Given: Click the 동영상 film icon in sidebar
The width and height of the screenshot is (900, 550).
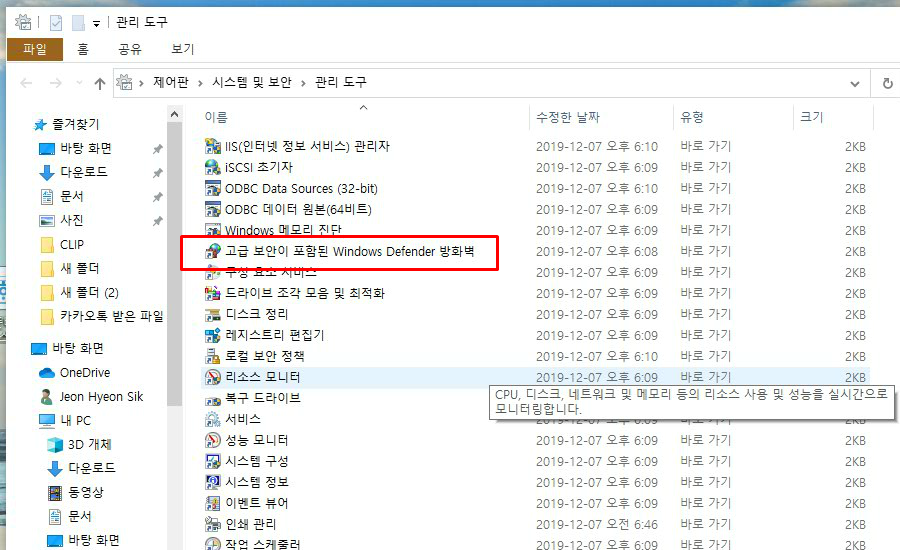Looking at the screenshot, I should point(55,493).
